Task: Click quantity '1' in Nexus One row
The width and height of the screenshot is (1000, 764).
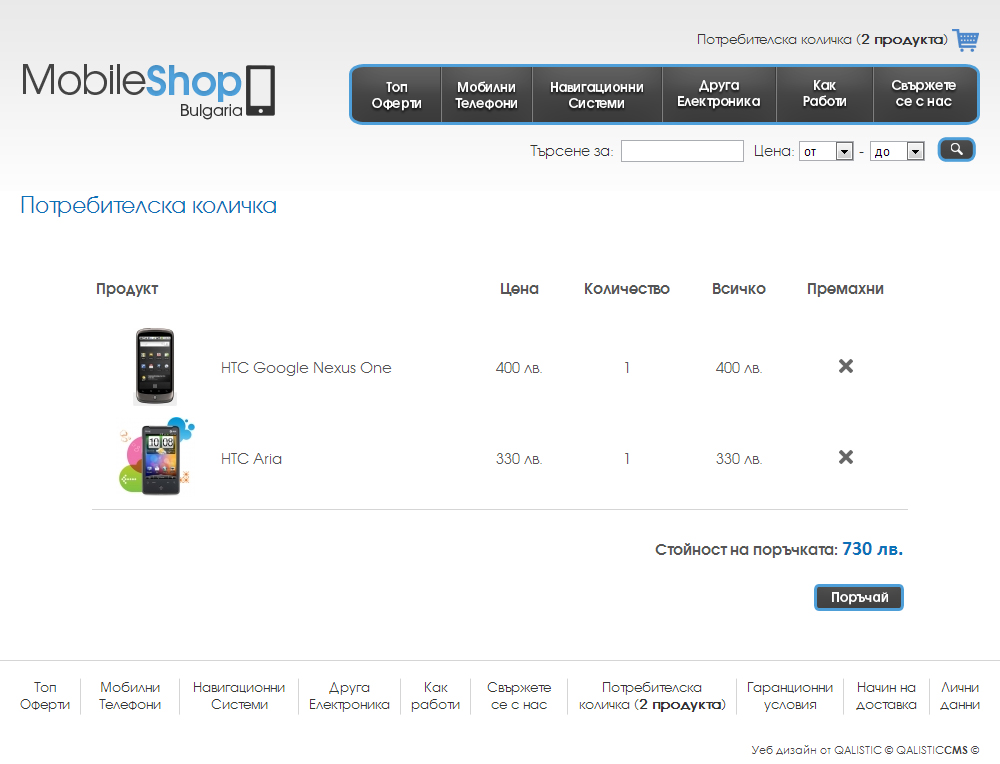Action: 627,368
